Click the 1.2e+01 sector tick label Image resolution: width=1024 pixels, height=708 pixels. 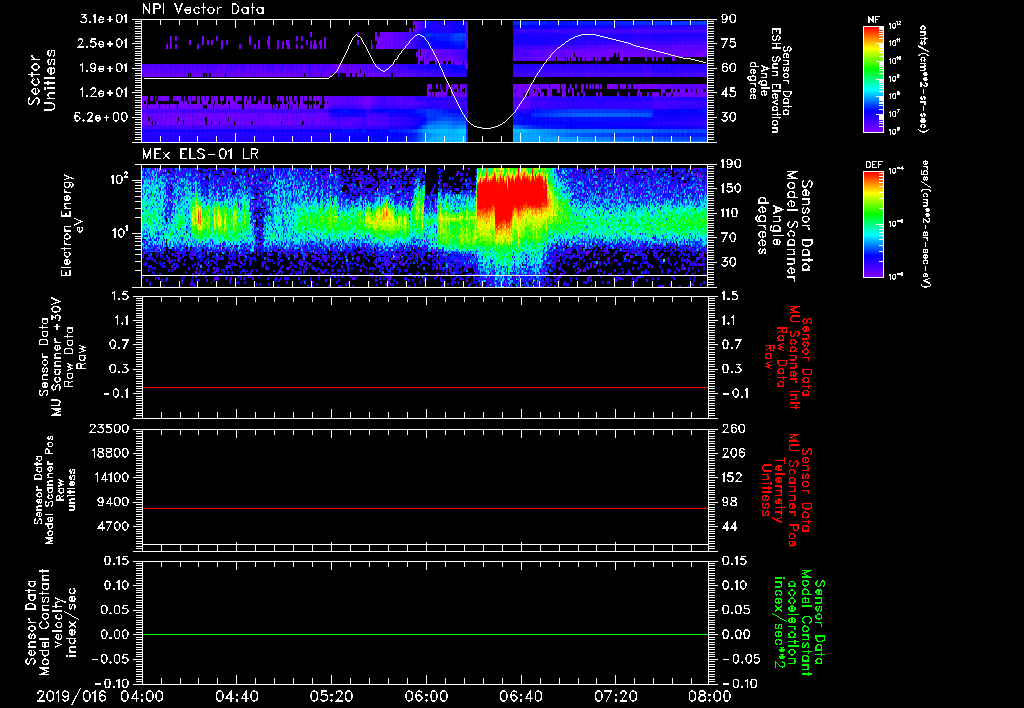[x=103, y=93]
